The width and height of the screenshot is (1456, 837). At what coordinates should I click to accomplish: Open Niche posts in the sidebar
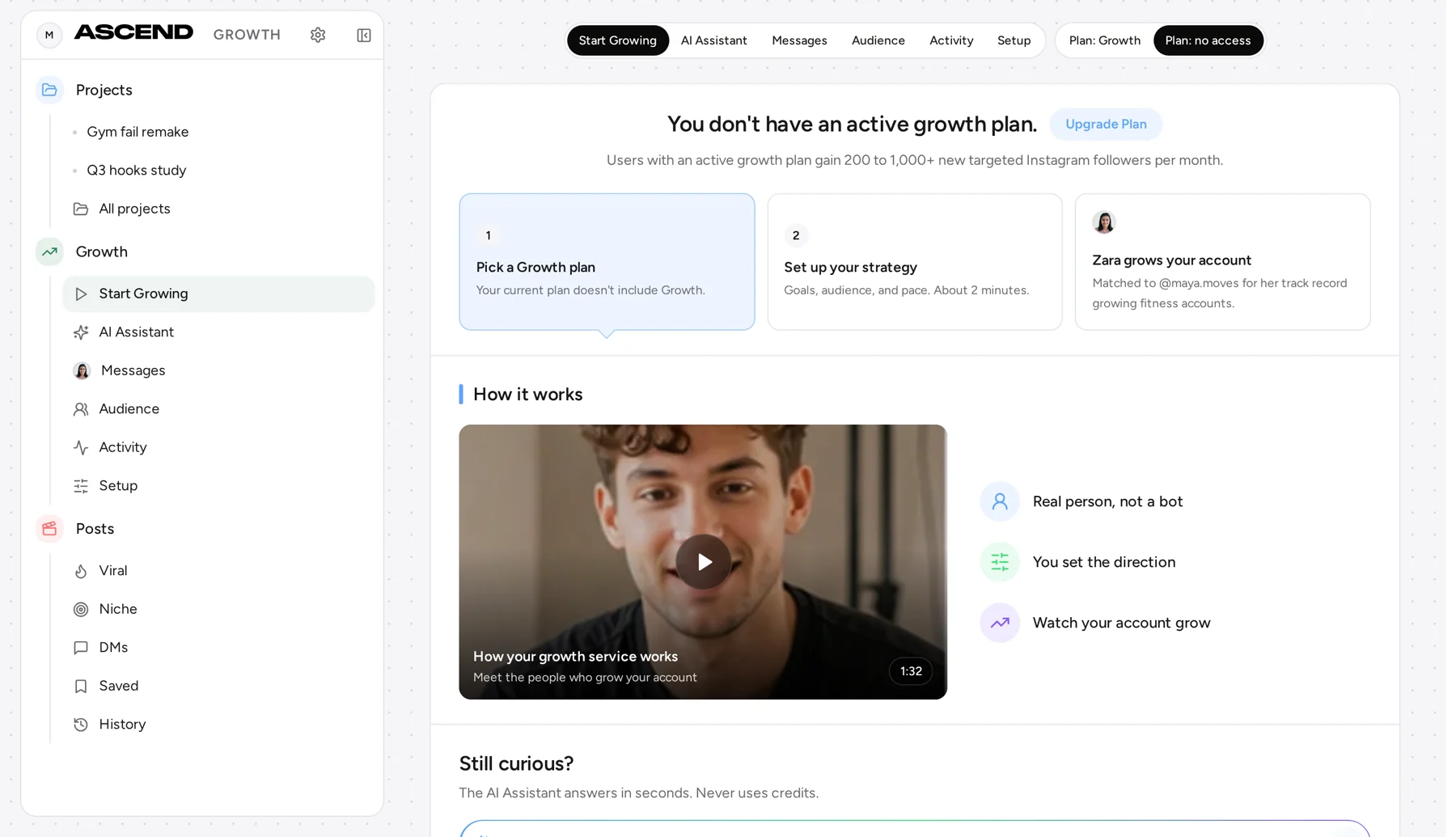(218, 609)
